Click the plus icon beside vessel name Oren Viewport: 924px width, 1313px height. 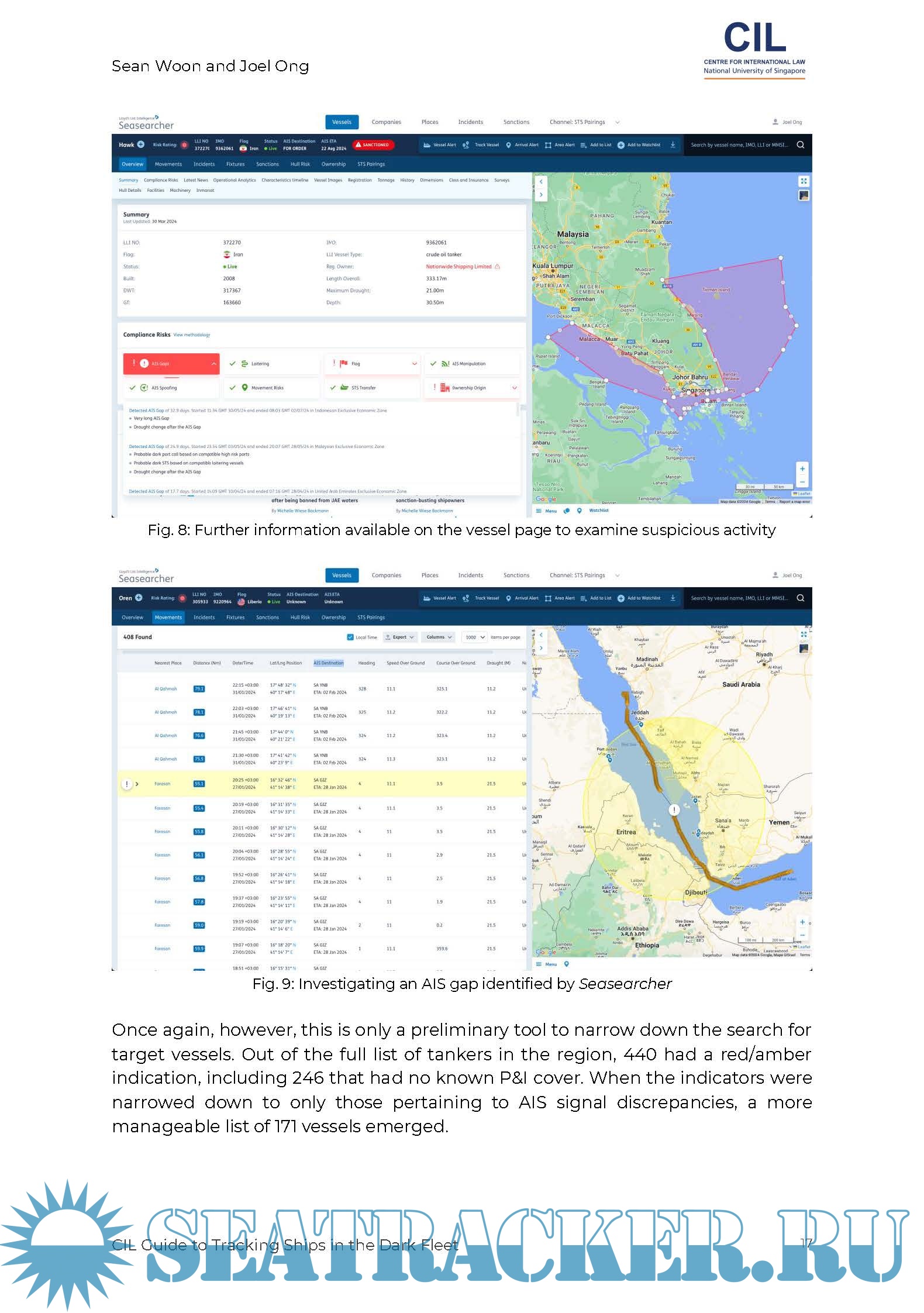point(139,598)
